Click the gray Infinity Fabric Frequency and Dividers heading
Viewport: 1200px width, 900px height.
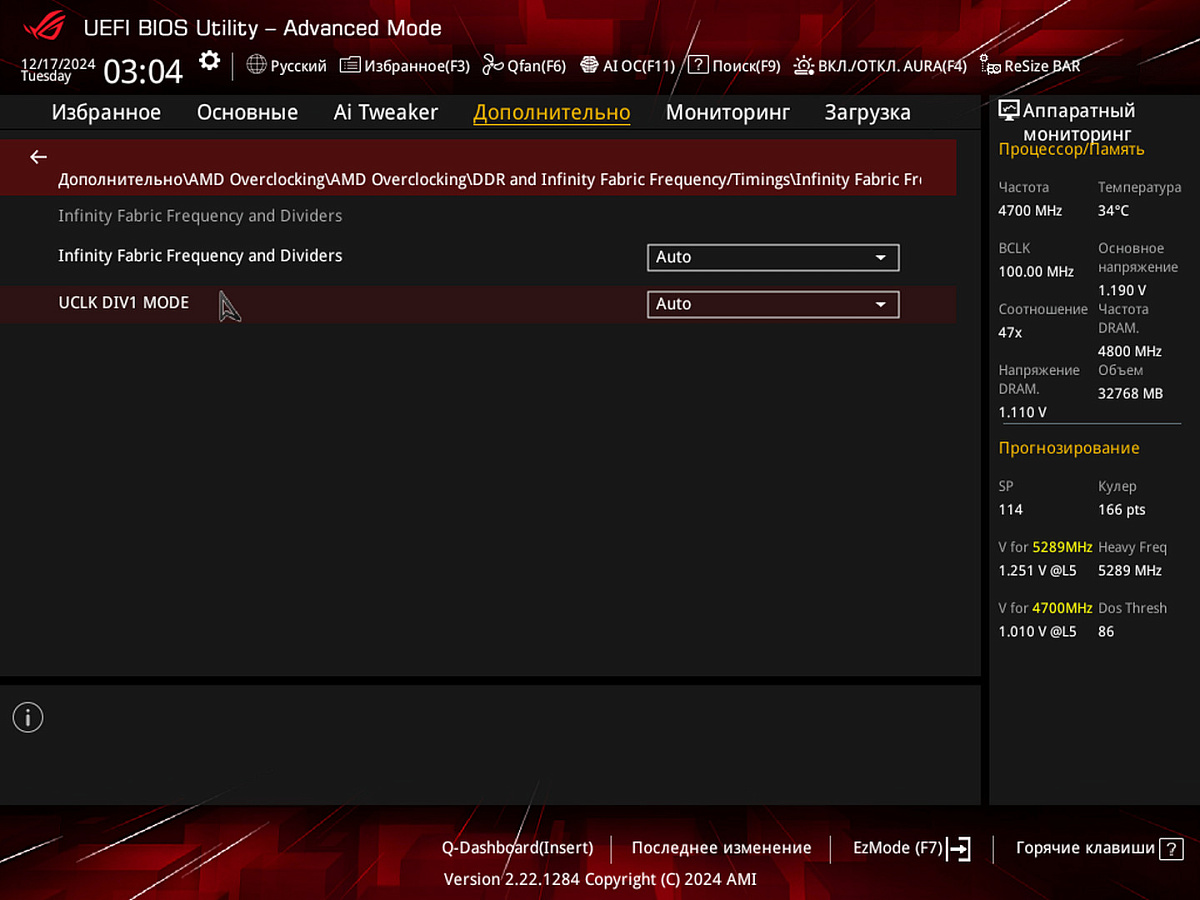coord(200,216)
